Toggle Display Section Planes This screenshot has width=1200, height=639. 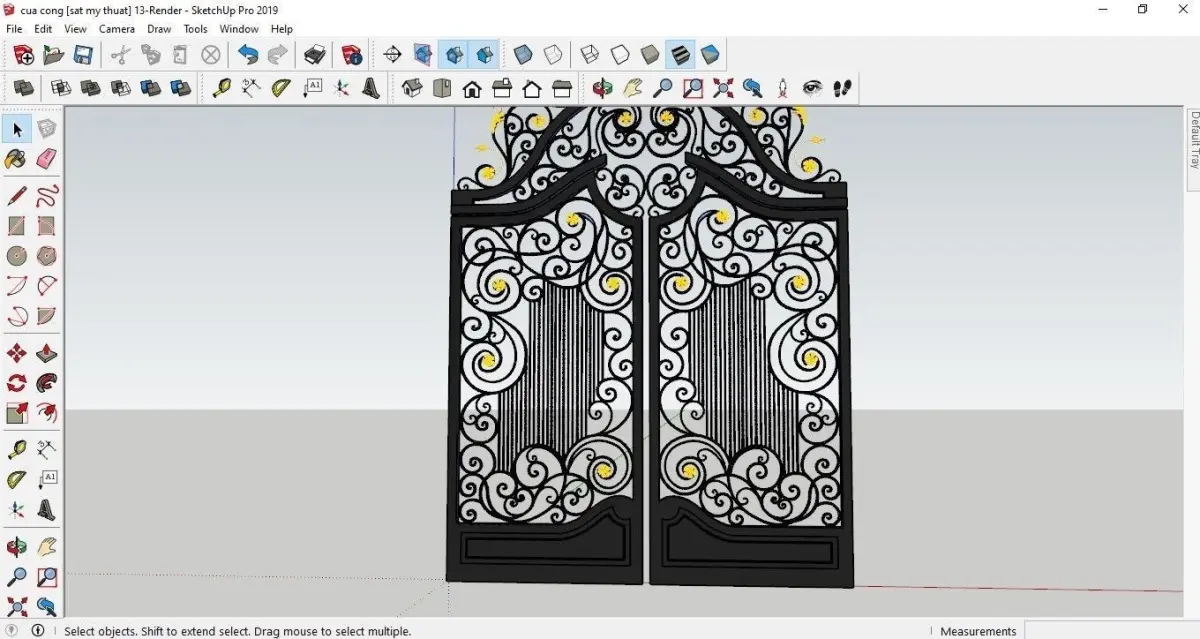(x=423, y=55)
